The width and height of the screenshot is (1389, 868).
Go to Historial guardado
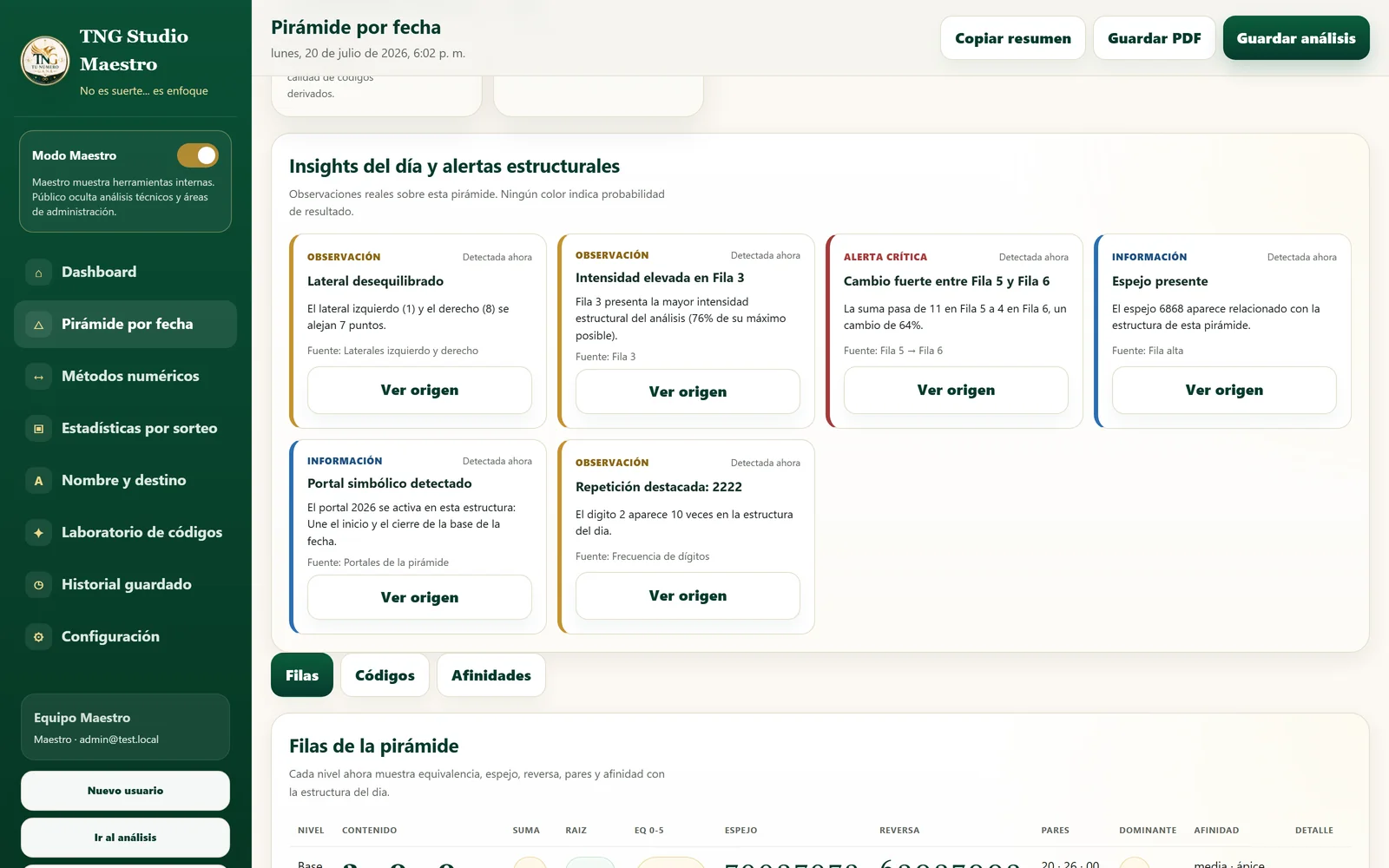tap(125, 585)
